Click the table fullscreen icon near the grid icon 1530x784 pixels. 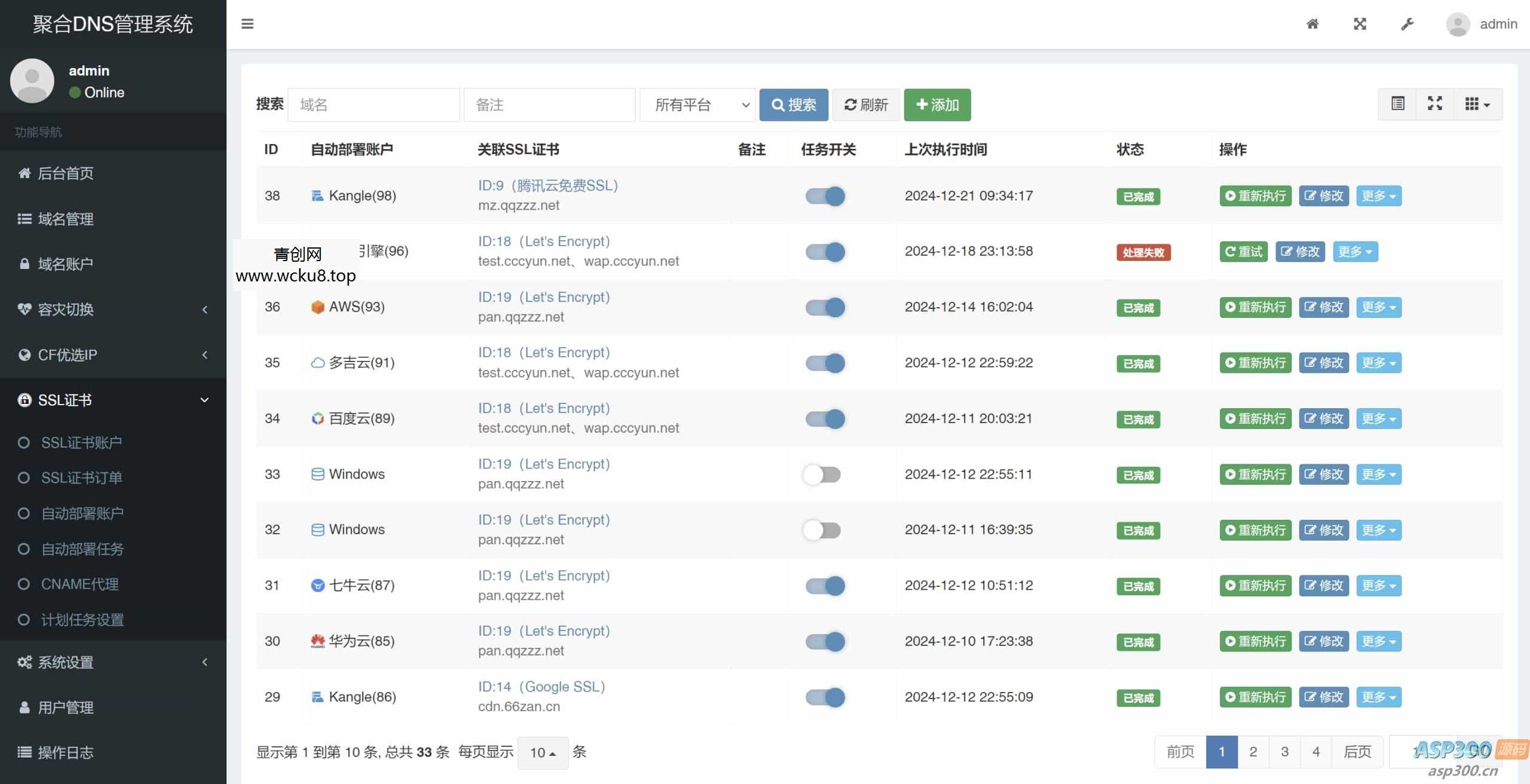tap(1435, 103)
